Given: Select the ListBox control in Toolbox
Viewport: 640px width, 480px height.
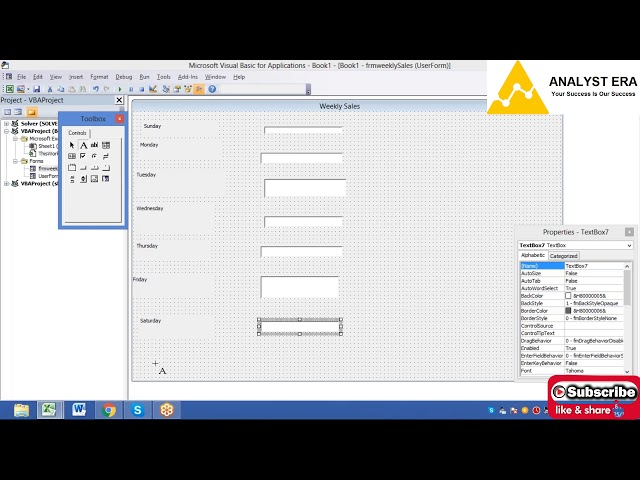Looking at the screenshot, I should 72,156.
